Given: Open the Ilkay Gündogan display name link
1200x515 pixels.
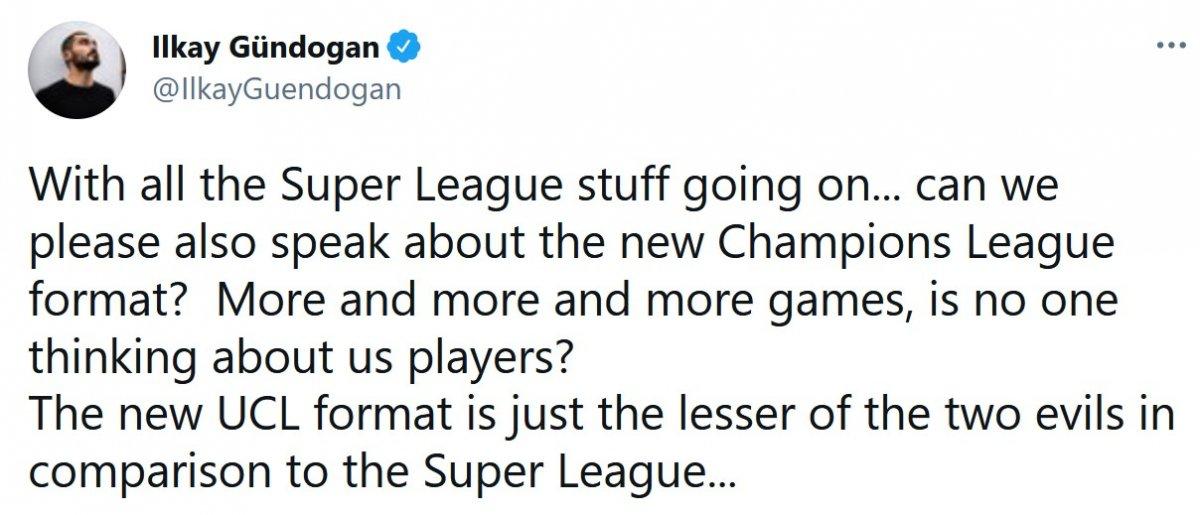Looking at the screenshot, I should click(266, 47).
